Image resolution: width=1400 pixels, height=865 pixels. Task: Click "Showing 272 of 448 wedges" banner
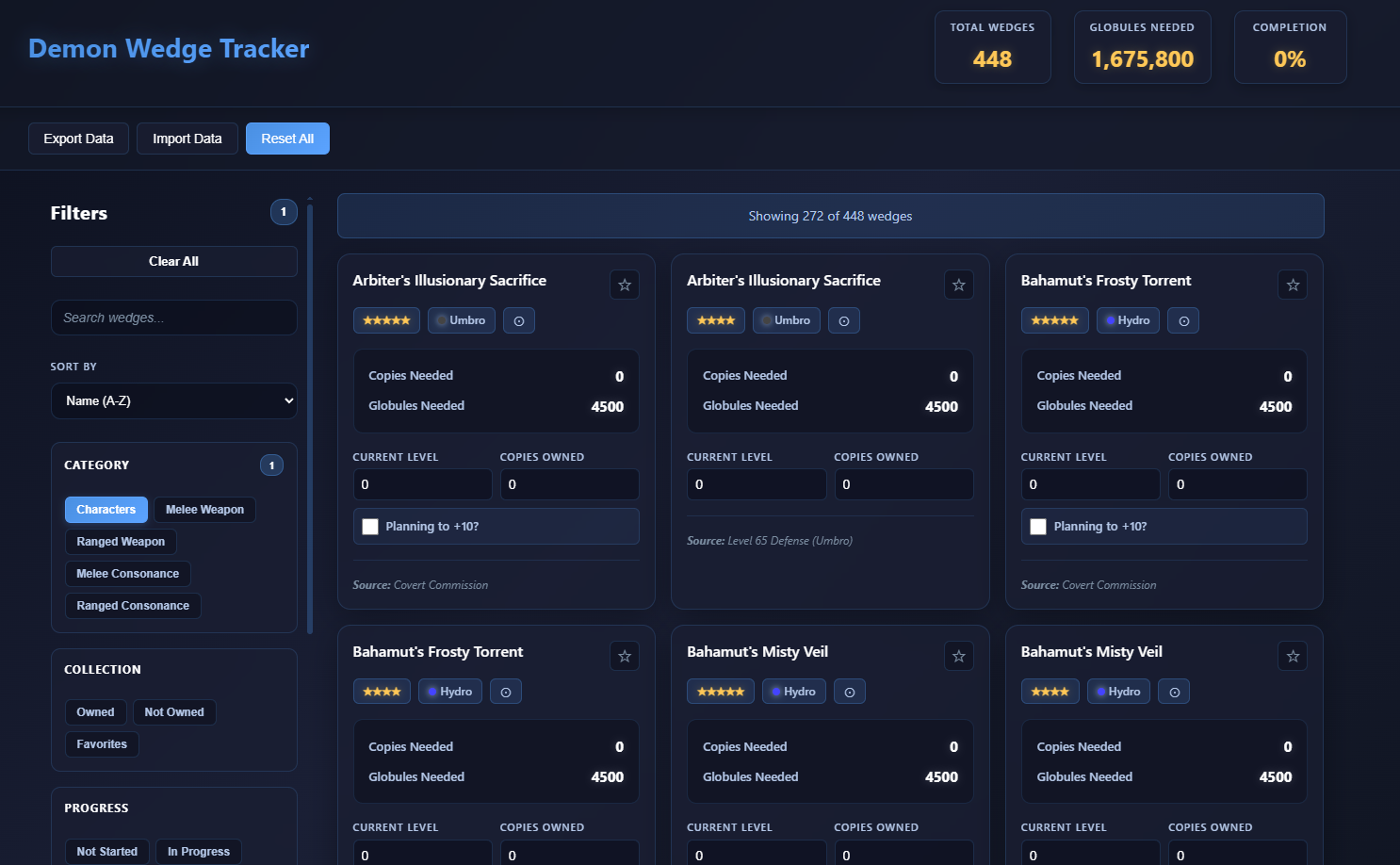831,216
